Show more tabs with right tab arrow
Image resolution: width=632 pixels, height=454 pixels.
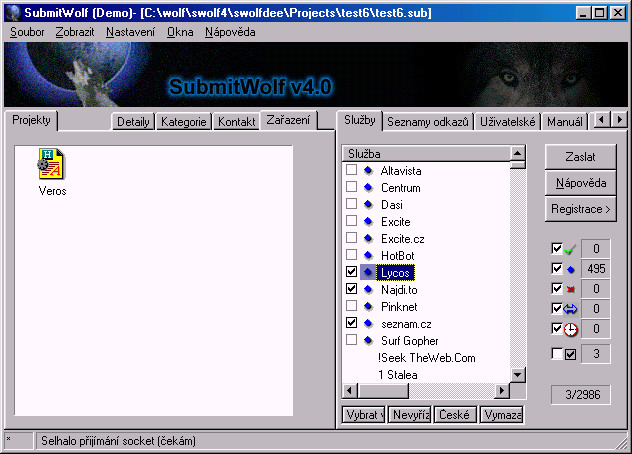619,120
